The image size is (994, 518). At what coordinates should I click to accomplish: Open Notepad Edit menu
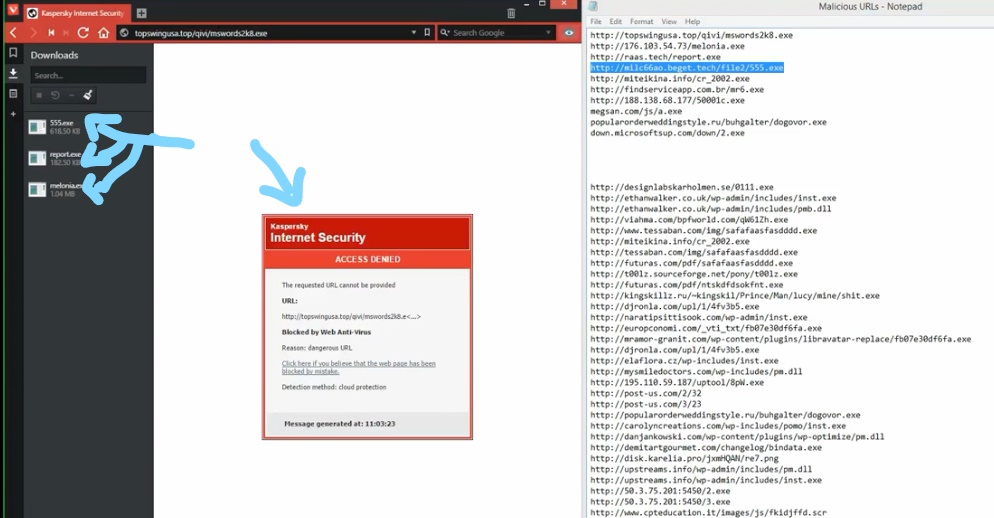616,22
